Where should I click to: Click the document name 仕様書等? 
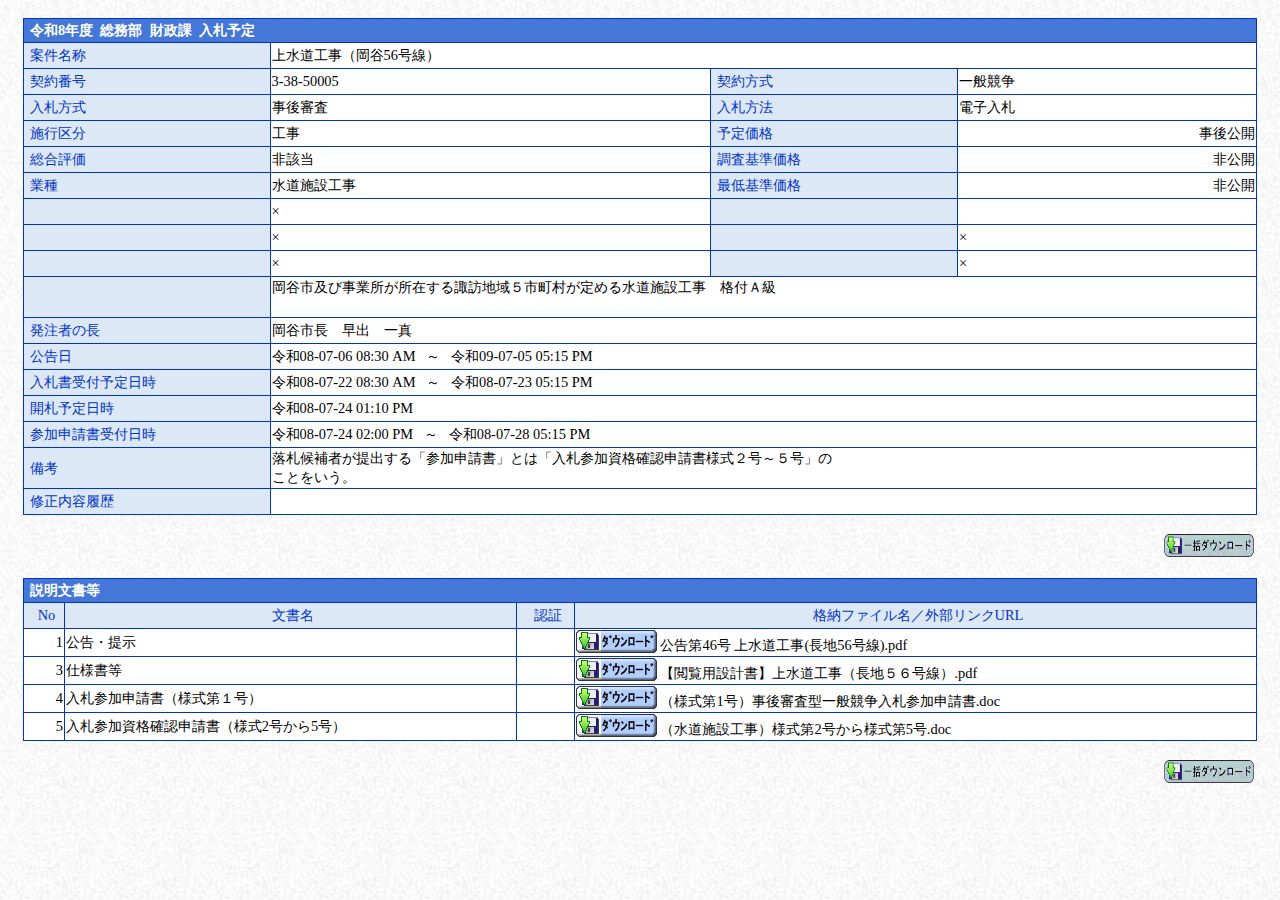coord(94,671)
